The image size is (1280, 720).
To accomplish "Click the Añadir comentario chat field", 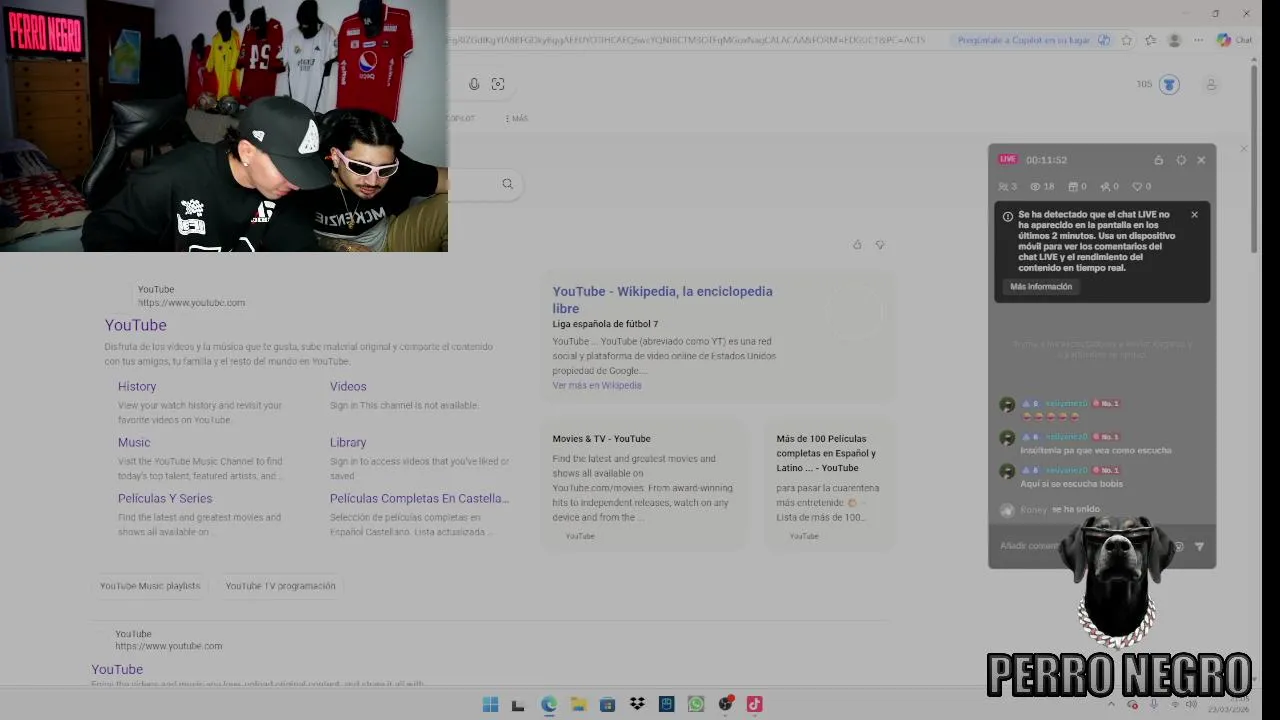I will pos(1080,546).
